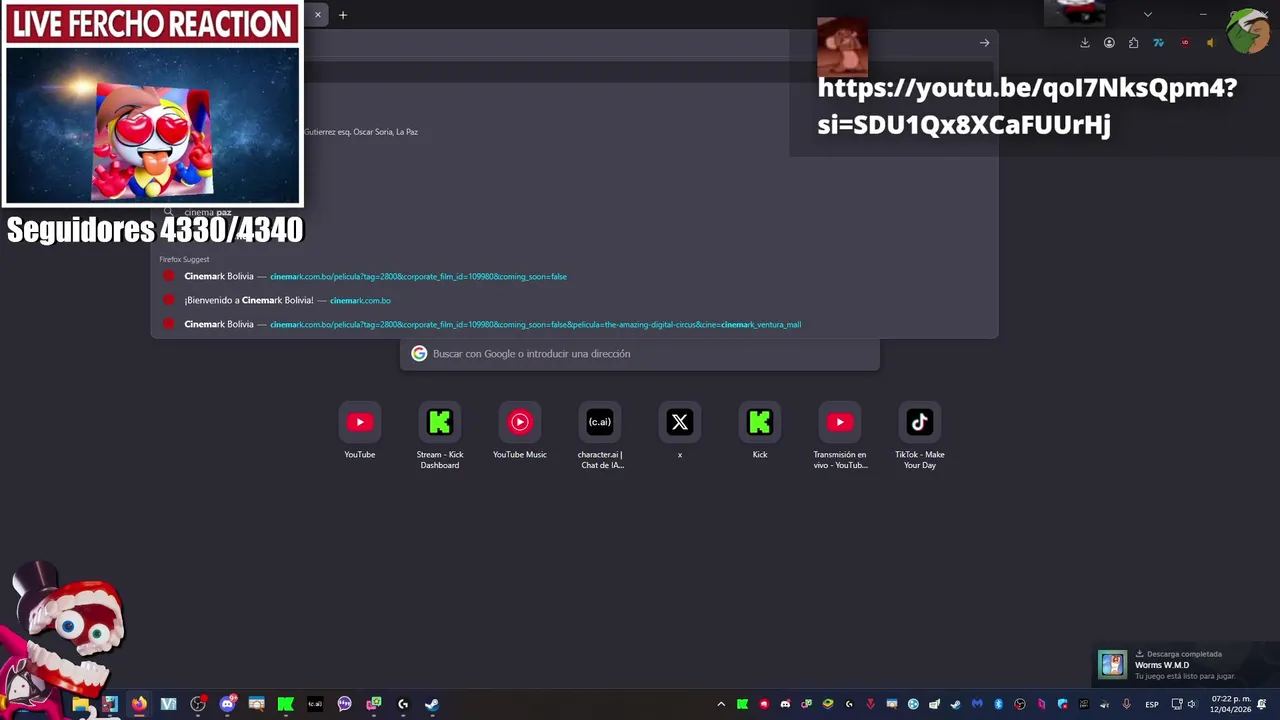The height and width of the screenshot is (720, 1280).
Task: Open the character.ai shortcut tile
Action: (600, 436)
